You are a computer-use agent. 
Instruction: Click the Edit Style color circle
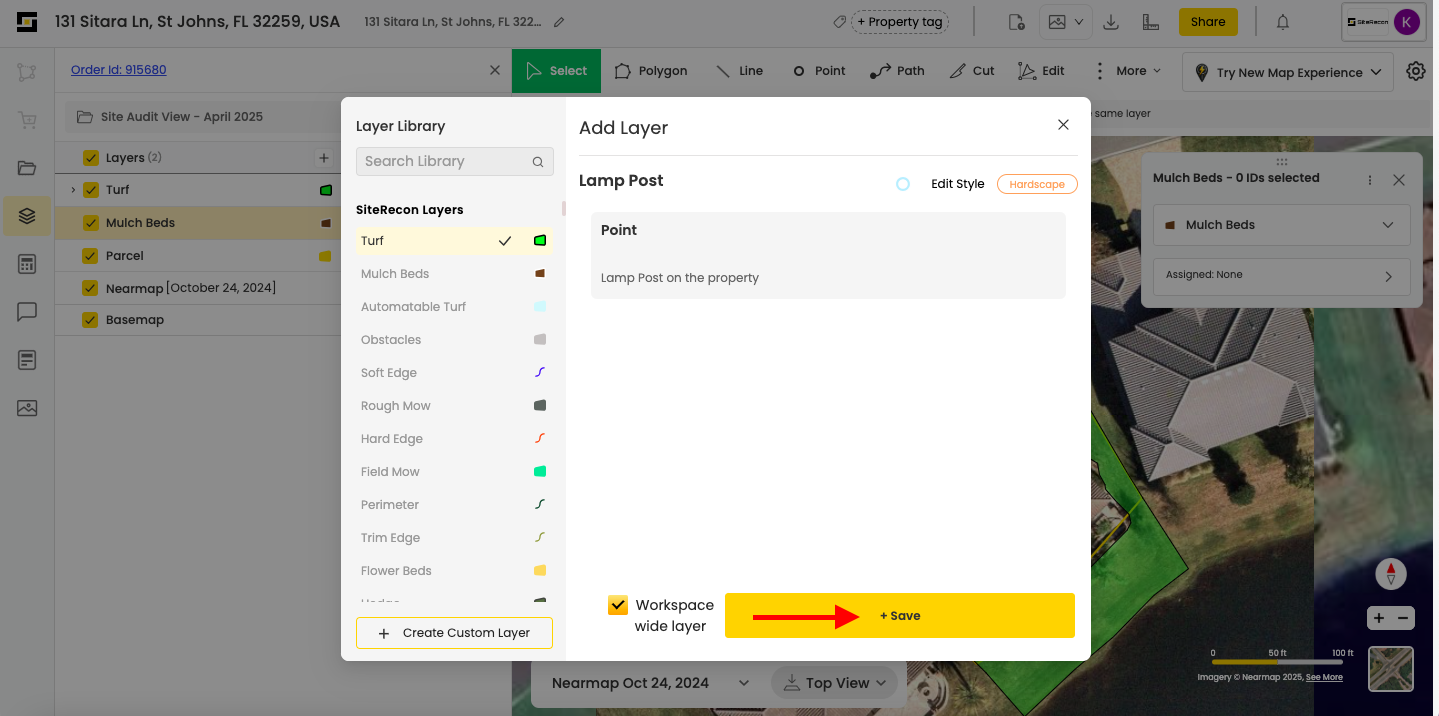click(x=903, y=184)
